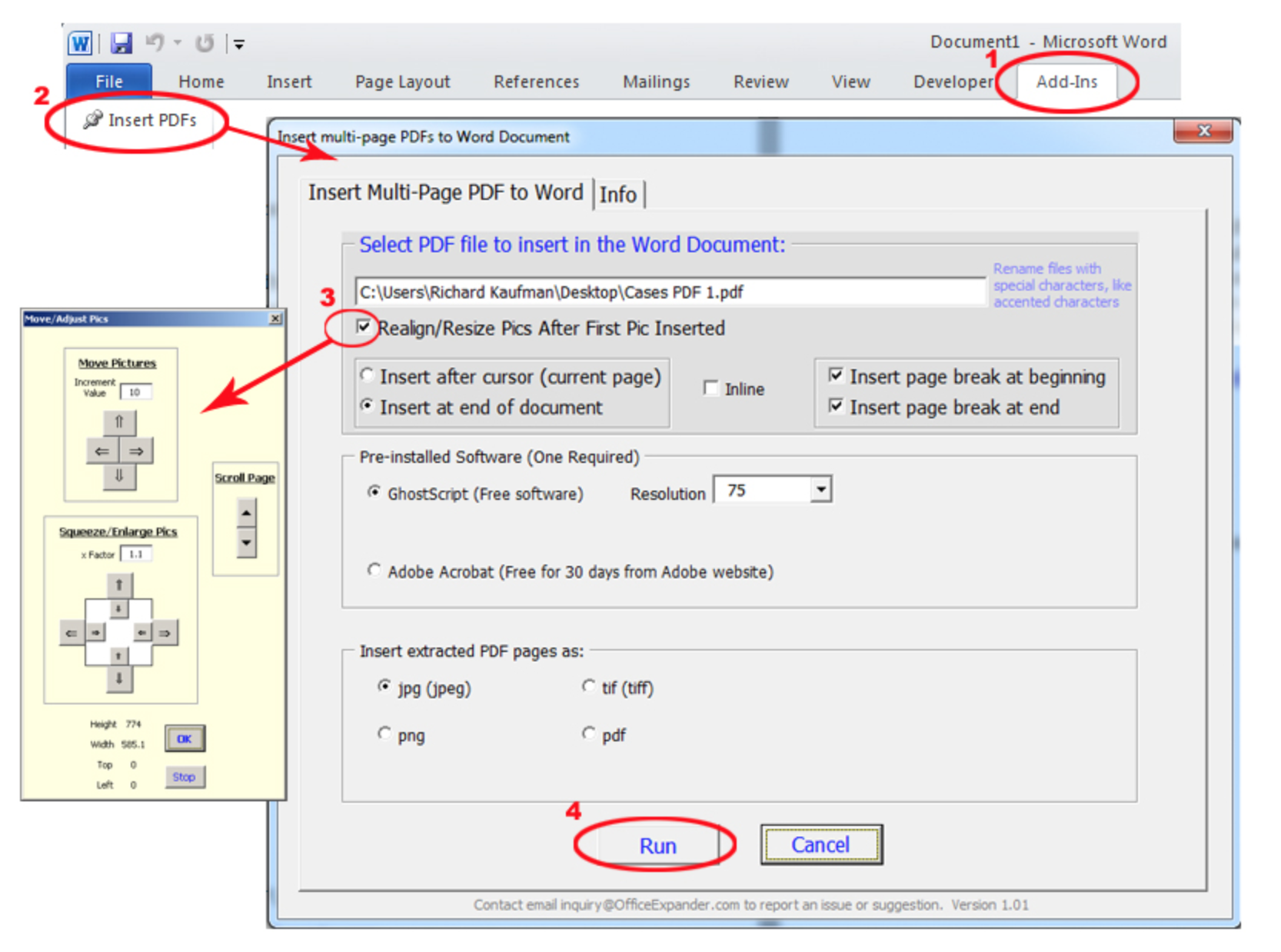
Task: Select Insert at end of document
Action: point(368,405)
